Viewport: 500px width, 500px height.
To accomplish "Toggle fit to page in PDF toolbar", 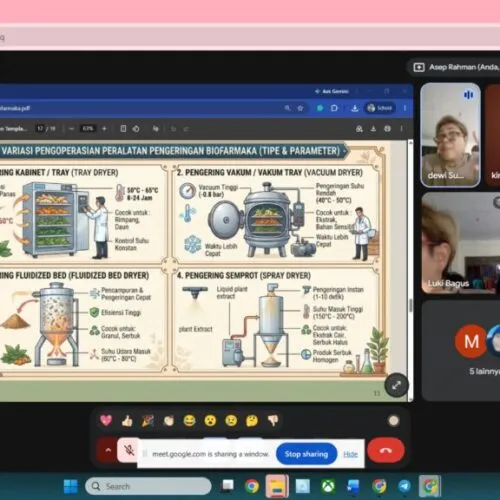I will coord(123,129).
